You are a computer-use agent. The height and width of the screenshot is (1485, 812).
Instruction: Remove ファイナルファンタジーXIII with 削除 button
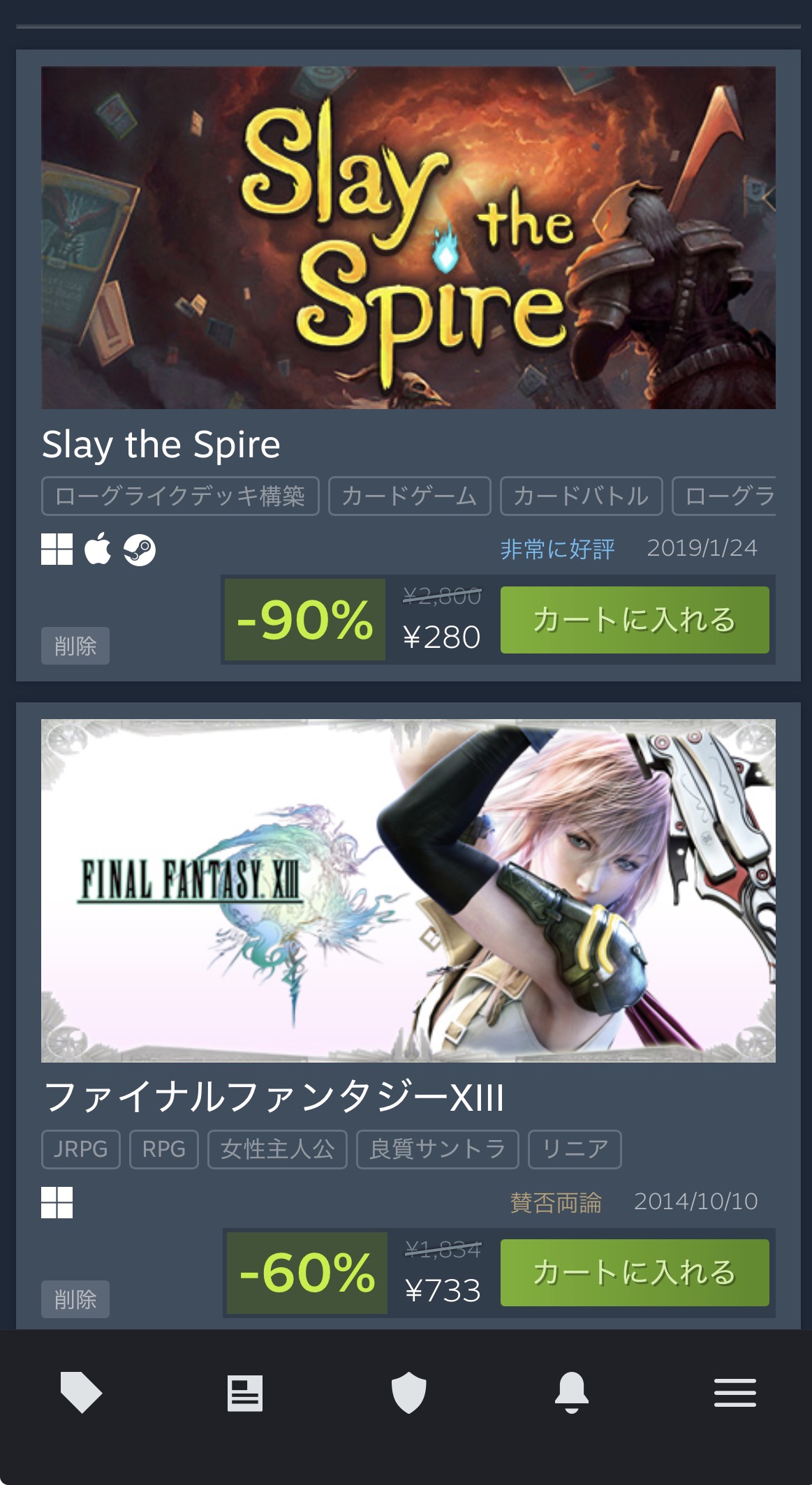tap(75, 1299)
